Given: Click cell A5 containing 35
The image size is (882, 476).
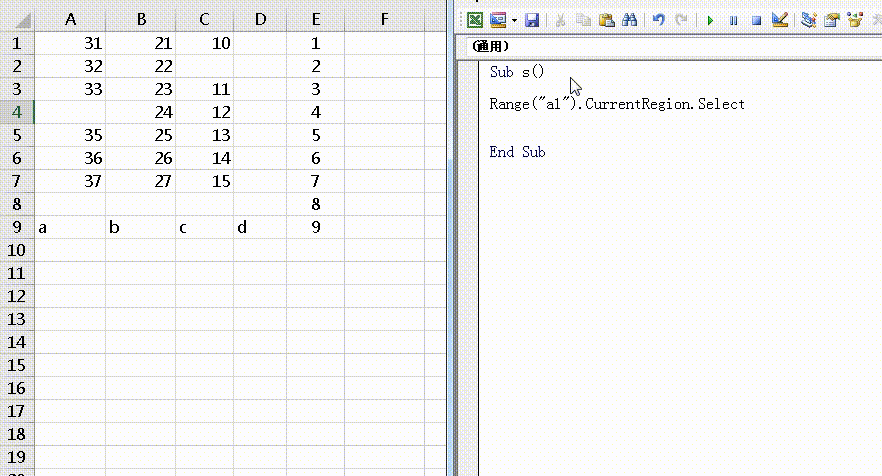Looking at the screenshot, I should 70,135.
